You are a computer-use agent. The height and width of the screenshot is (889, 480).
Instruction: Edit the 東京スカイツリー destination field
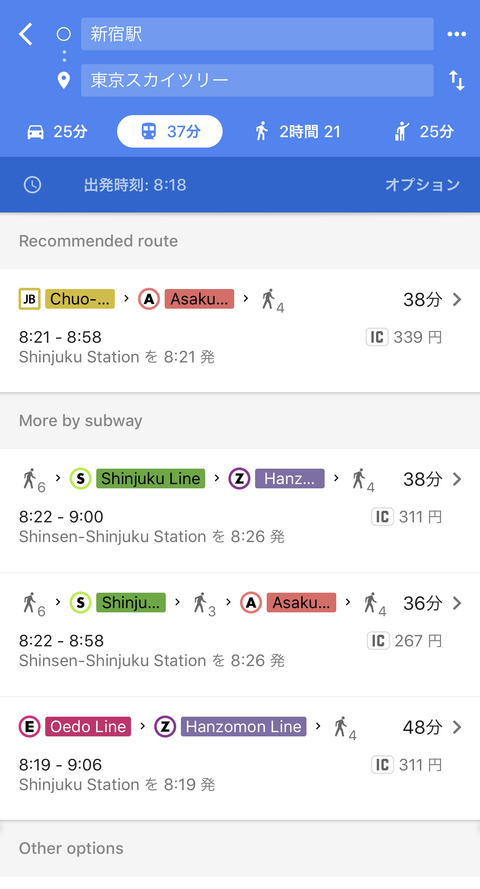257,80
